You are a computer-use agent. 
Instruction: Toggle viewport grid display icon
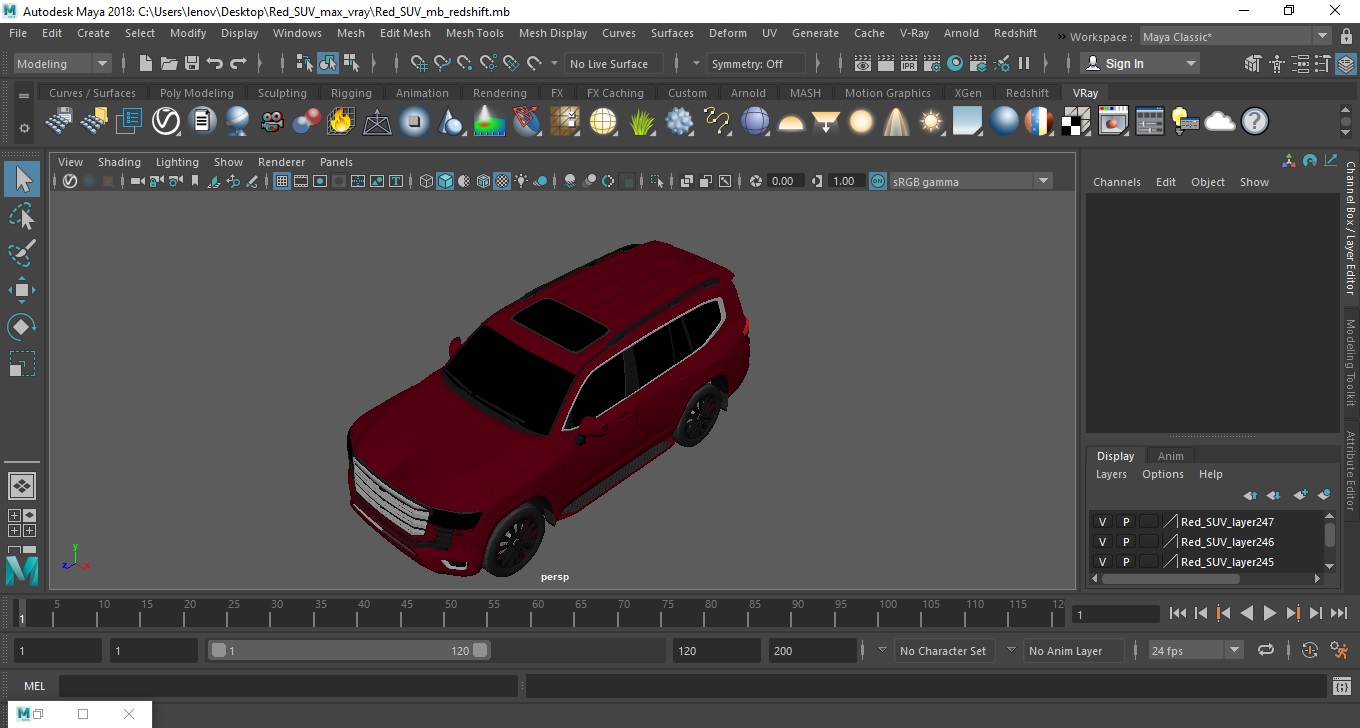coord(281,181)
